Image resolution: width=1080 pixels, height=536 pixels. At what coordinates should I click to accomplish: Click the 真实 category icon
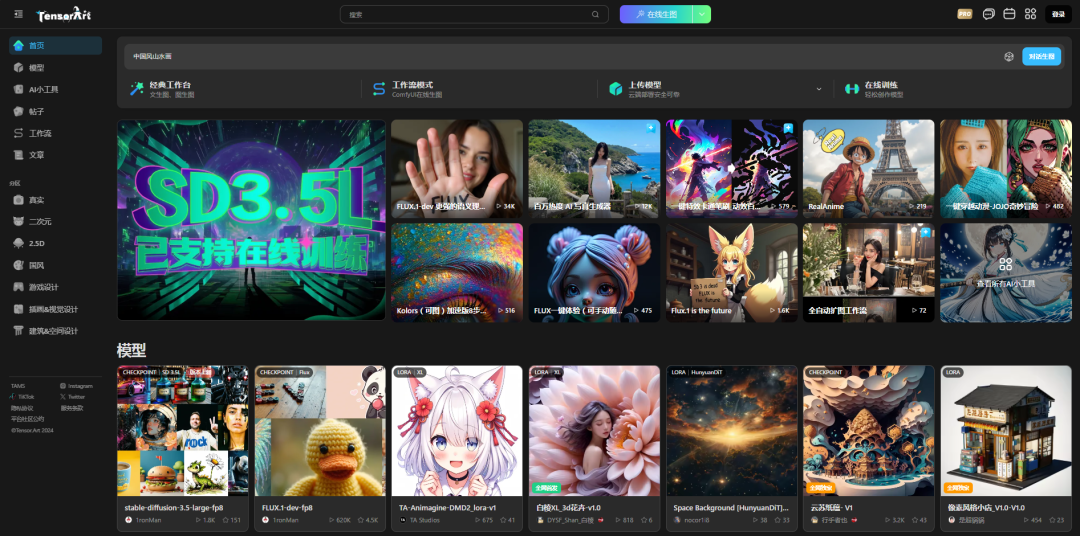point(19,200)
